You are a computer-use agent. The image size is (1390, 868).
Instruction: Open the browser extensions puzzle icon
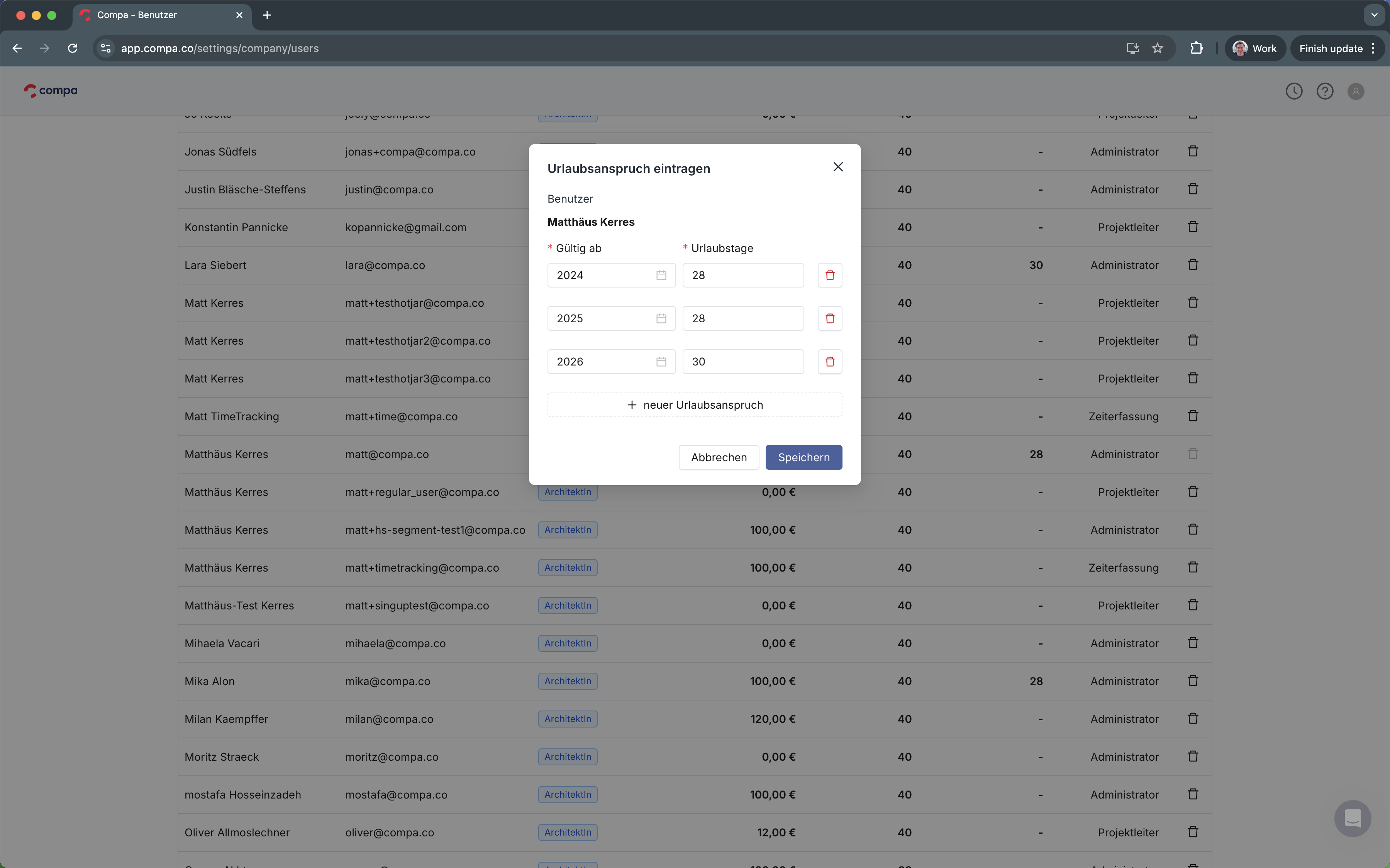1196,48
